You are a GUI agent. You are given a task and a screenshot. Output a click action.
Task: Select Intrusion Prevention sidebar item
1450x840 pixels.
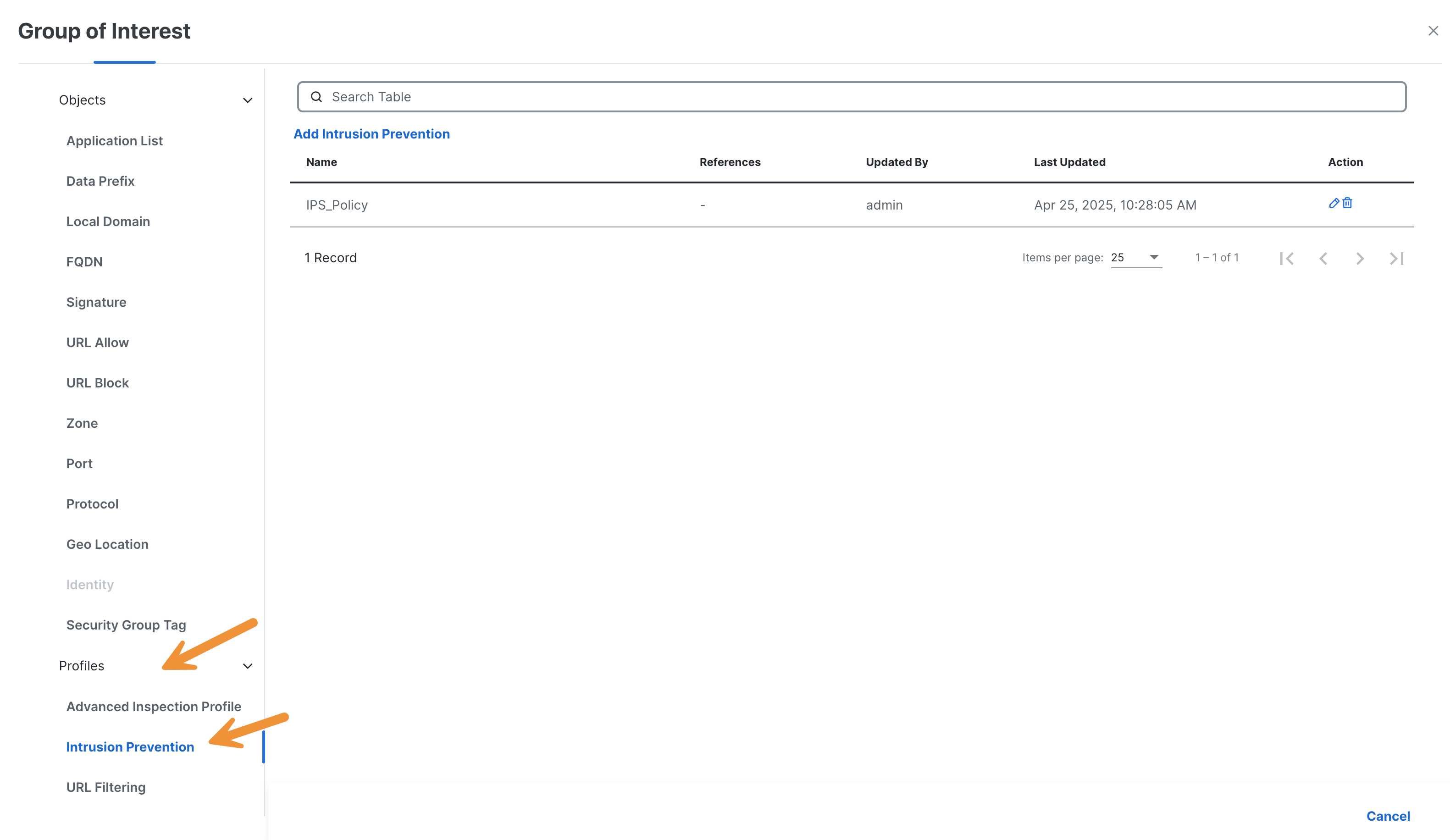130,747
